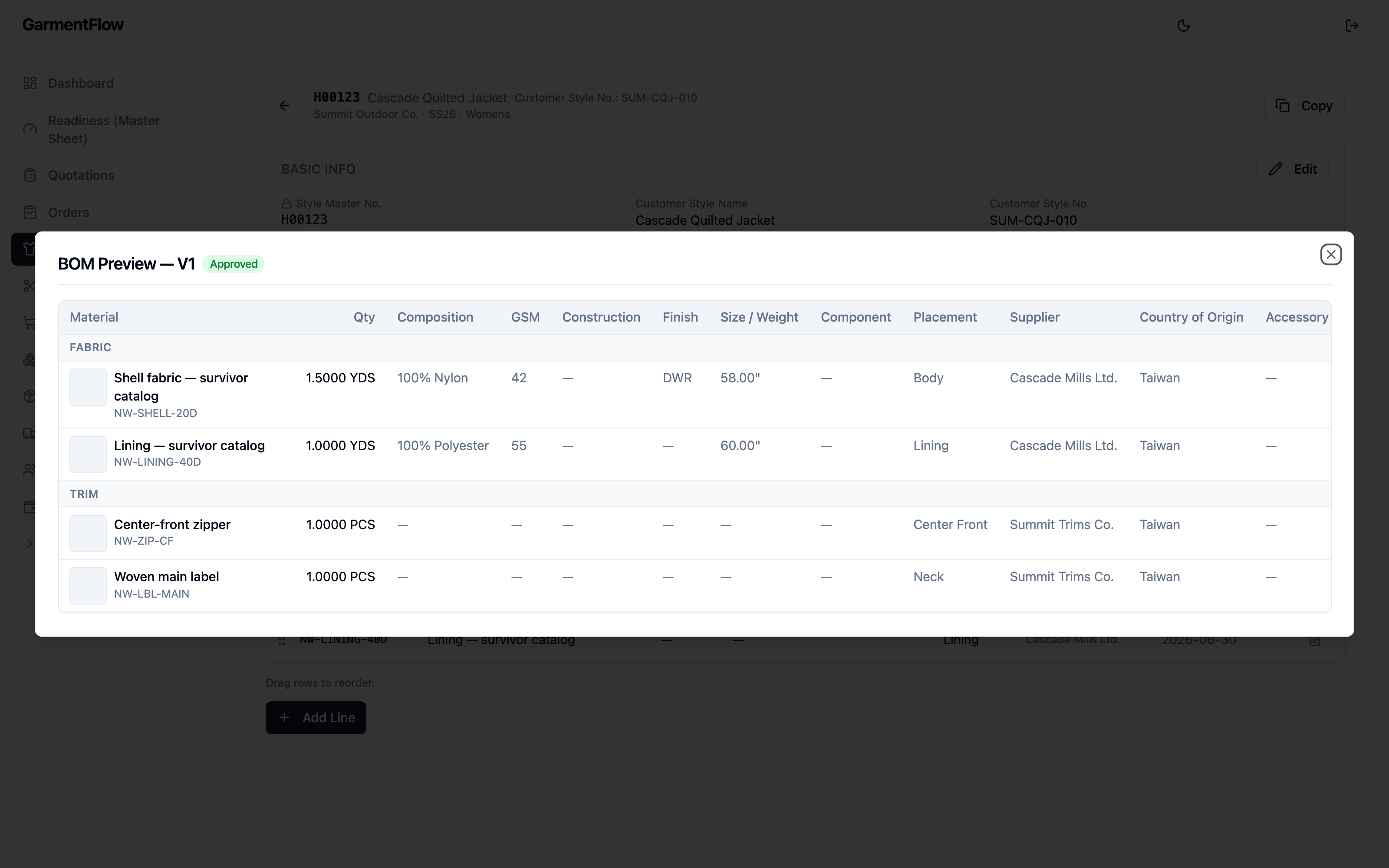
Task: Click the GarmentFlow logo
Action: tap(73, 25)
